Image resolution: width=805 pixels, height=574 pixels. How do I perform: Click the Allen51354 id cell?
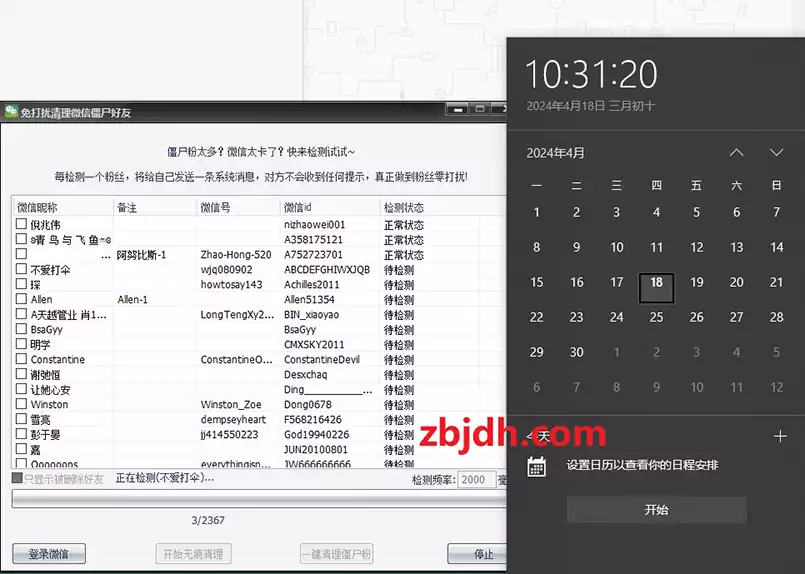[309, 299]
